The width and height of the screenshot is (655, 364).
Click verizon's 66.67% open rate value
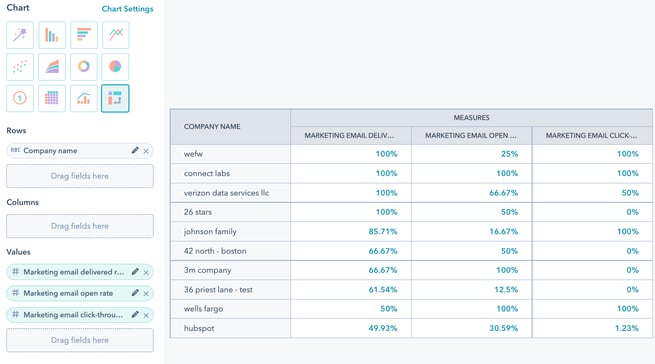[x=503, y=193]
